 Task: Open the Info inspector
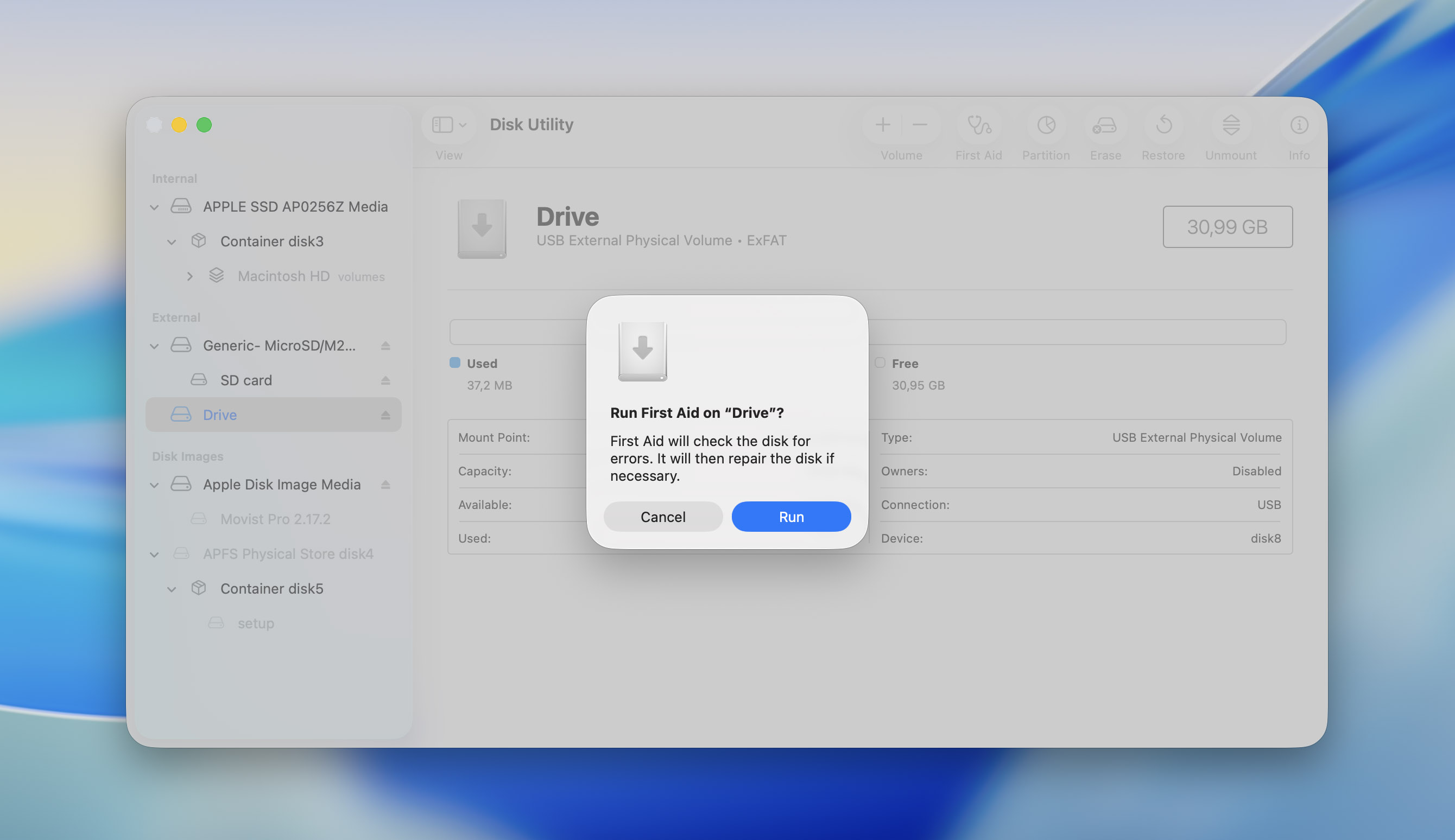point(1299,125)
